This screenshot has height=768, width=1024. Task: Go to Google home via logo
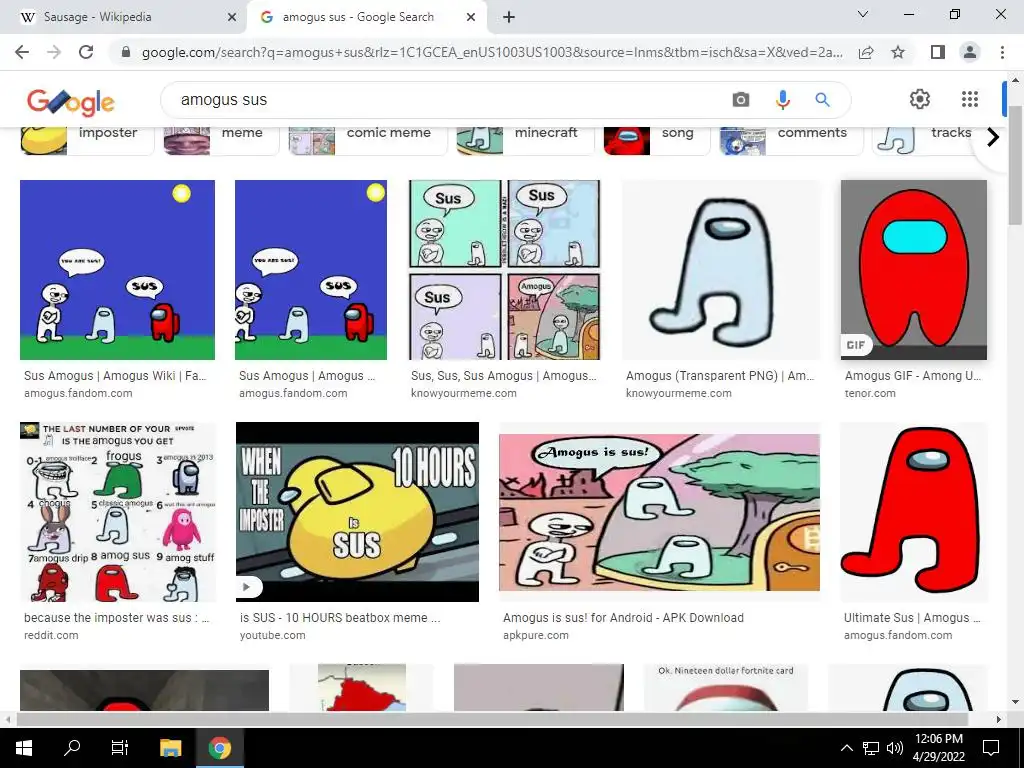point(71,101)
